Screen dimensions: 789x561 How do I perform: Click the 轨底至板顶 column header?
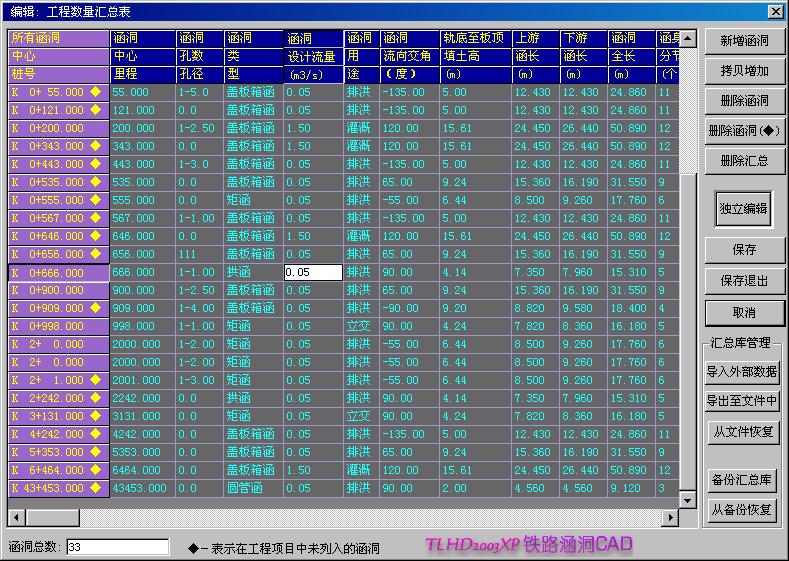pos(476,38)
